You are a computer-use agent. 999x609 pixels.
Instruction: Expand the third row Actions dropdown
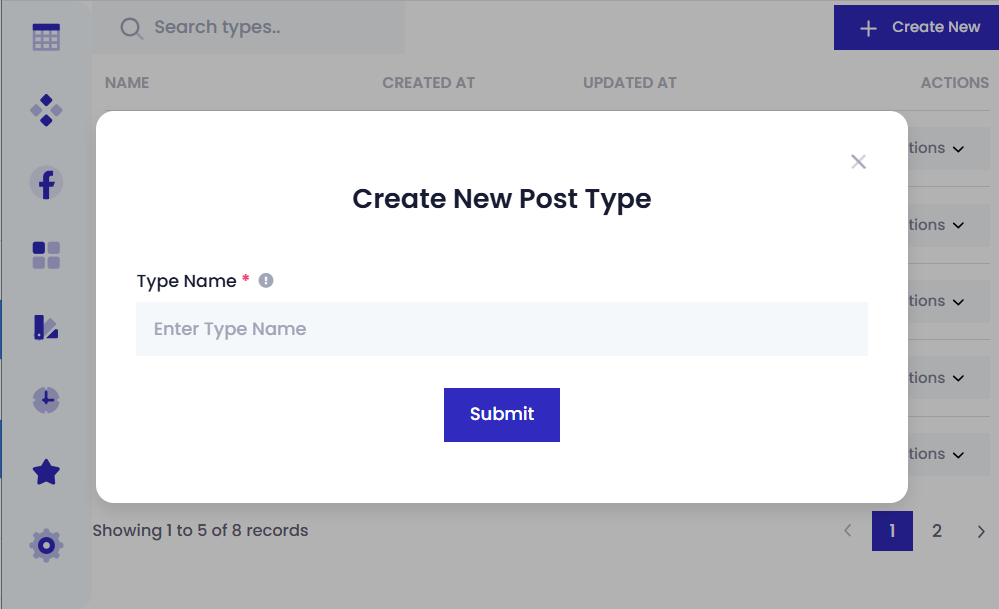tap(937, 301)
